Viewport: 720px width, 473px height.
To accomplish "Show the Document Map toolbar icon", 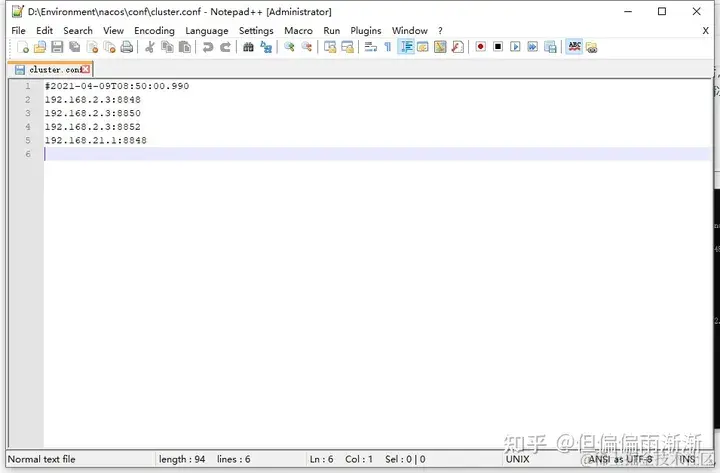I will pos(440,47).
